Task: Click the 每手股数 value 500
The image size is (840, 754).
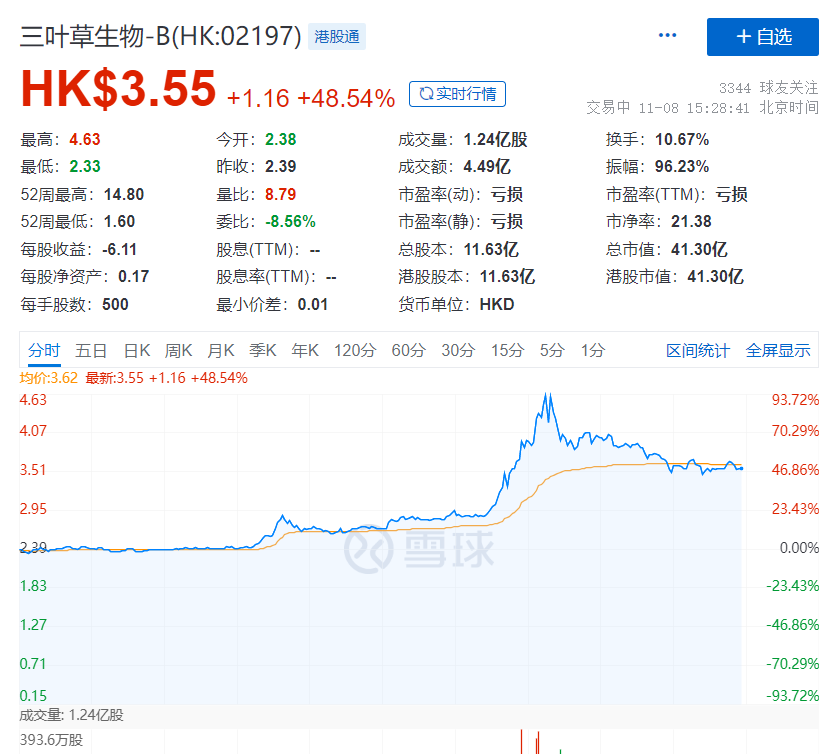Action: click(x=115, y=304)
